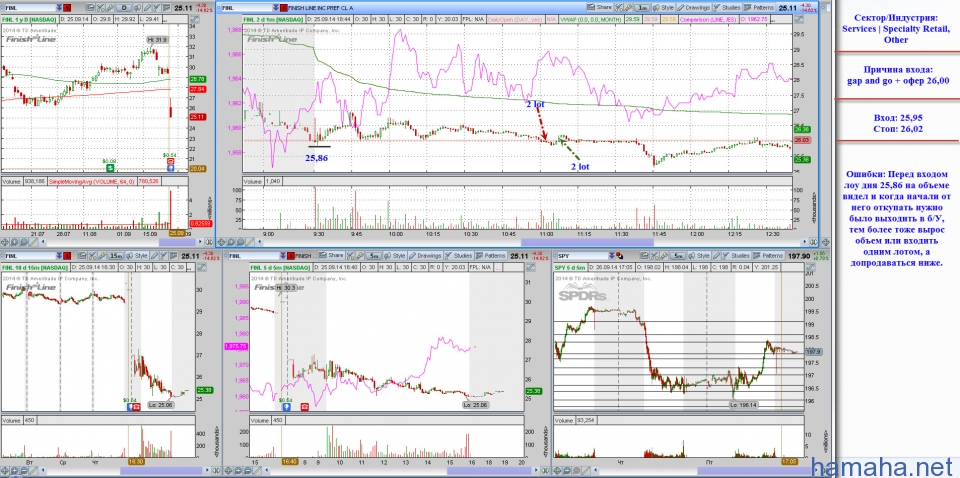
Task: Maximize FINL 5m chart with expand icon
Action: (x=531, y=267)
